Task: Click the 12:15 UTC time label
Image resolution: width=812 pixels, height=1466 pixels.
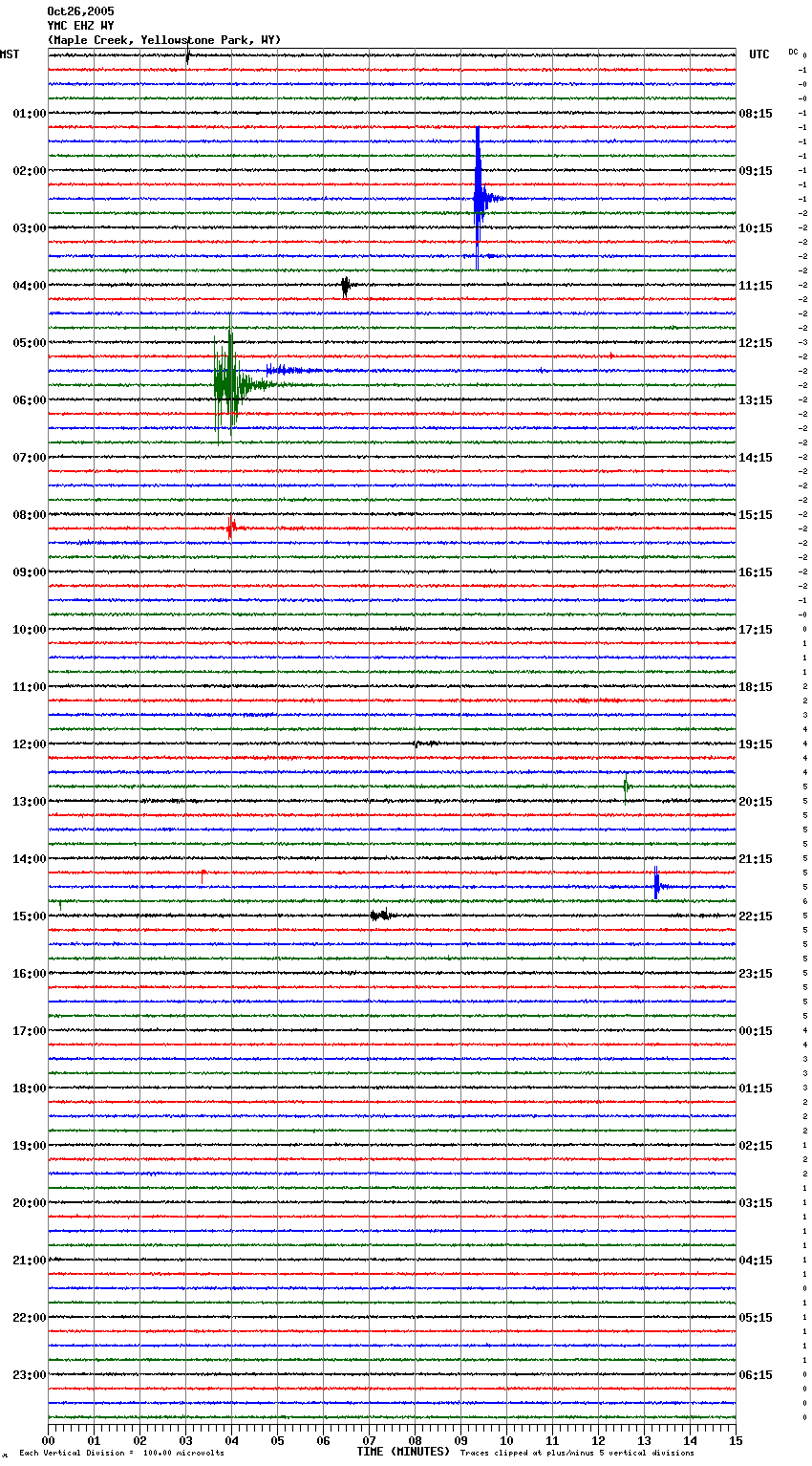Action: 756,343
